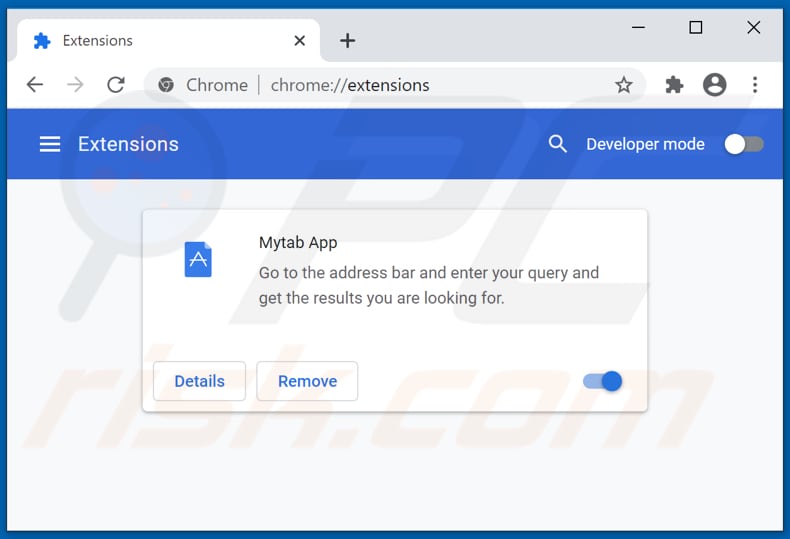The height and width of the screenshot is (539, 790).
Task: Open the Chrome profile avatar menu
Action: point(714,85)
